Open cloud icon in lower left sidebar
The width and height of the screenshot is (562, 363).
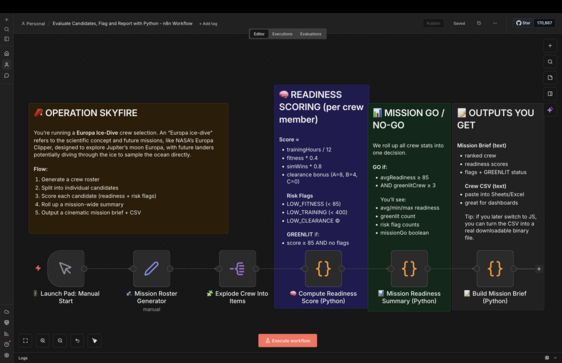click(6, 312)
